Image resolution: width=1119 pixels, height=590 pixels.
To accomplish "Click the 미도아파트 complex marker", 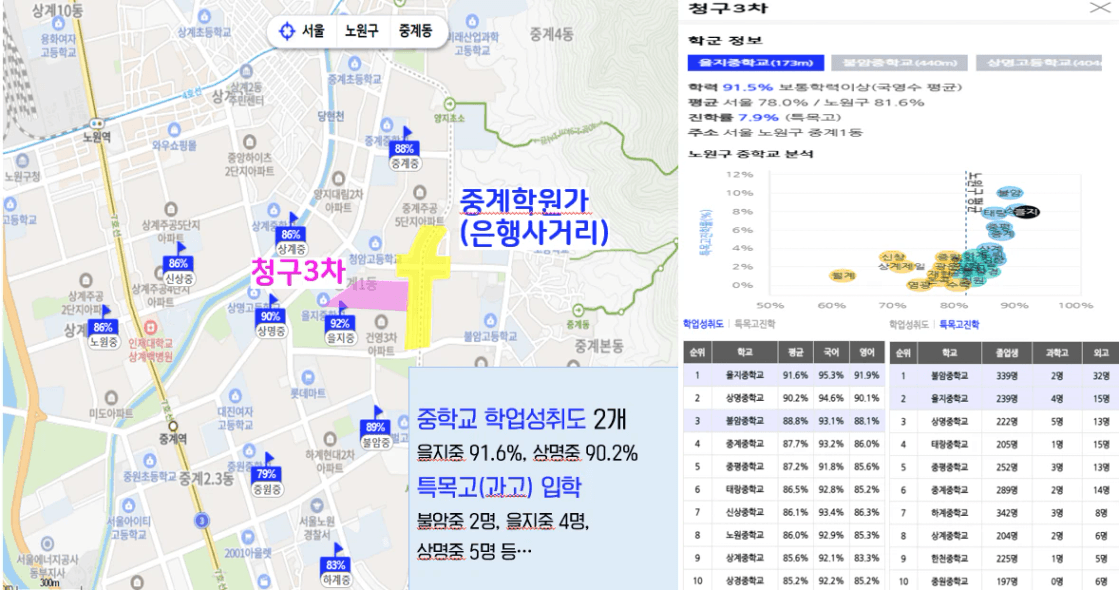I will click(111, 397).
